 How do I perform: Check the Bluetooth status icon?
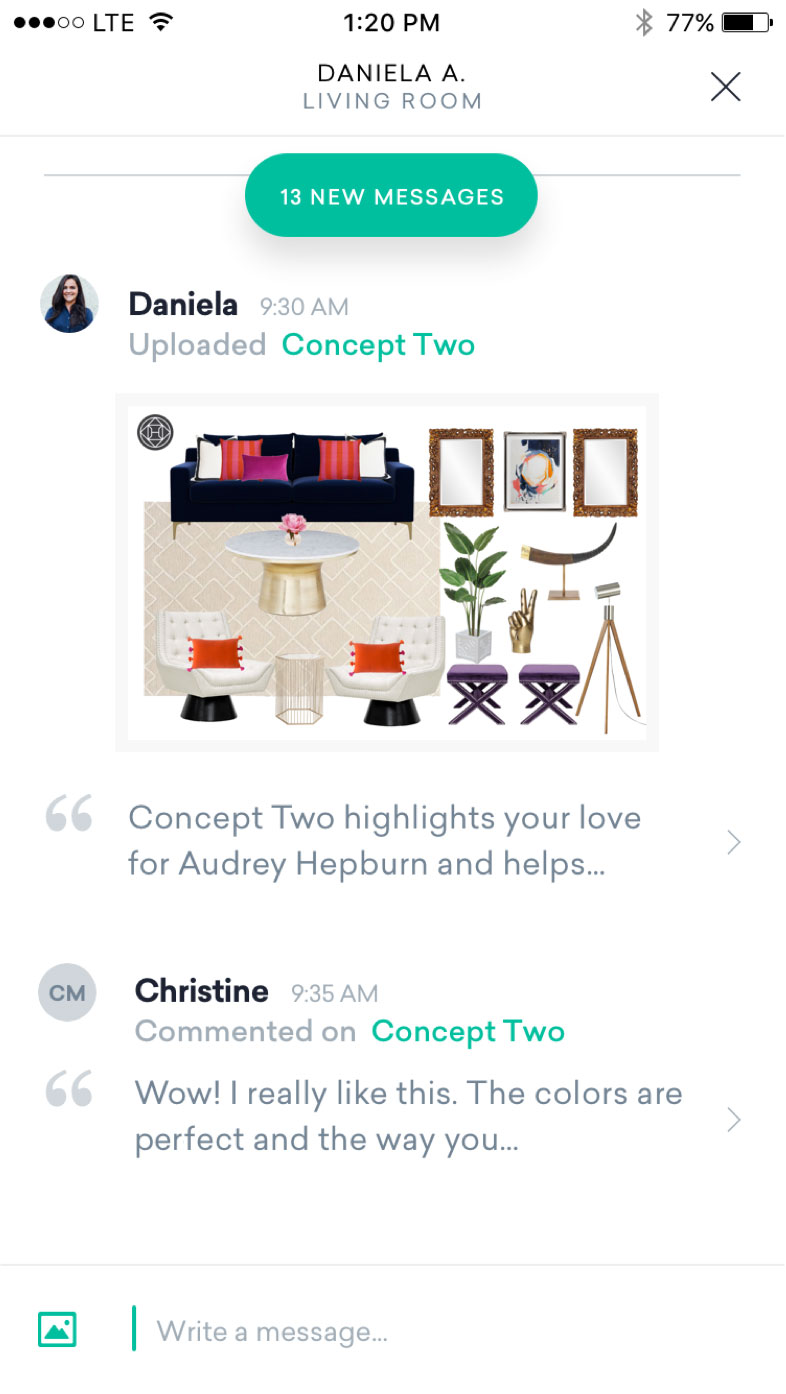(x=643, y=22)
